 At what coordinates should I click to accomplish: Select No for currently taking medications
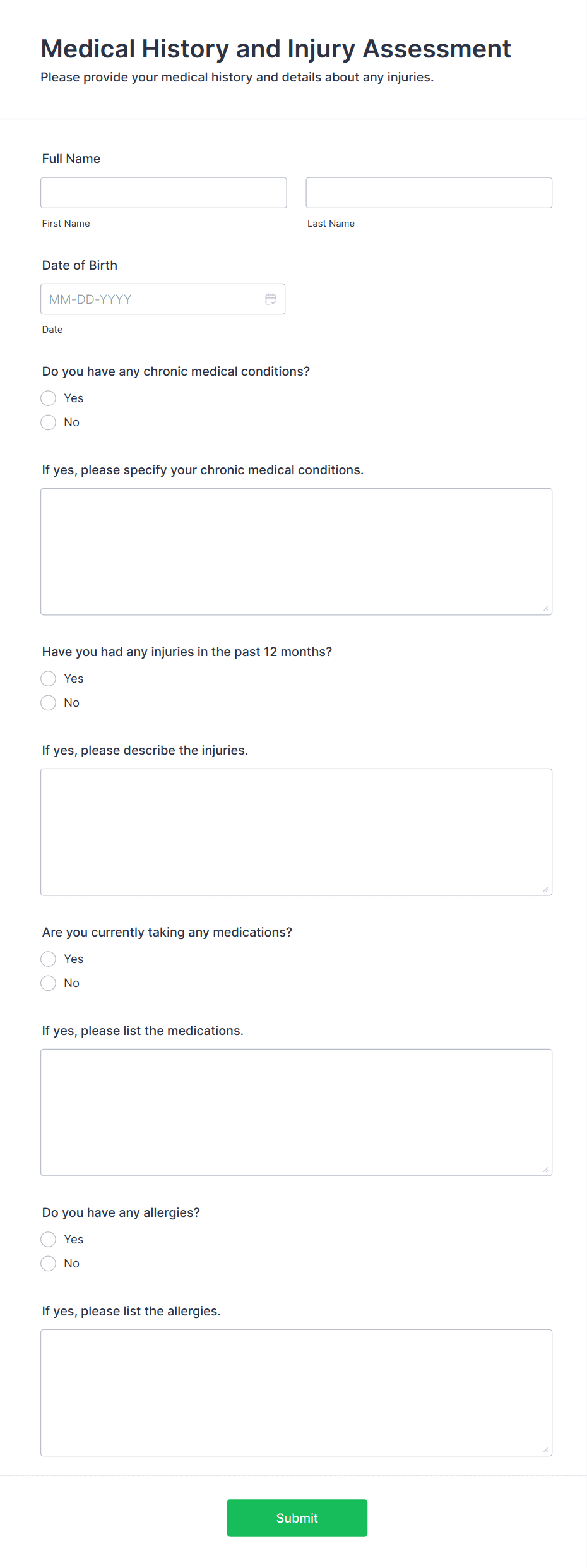(x=48, y=983)
